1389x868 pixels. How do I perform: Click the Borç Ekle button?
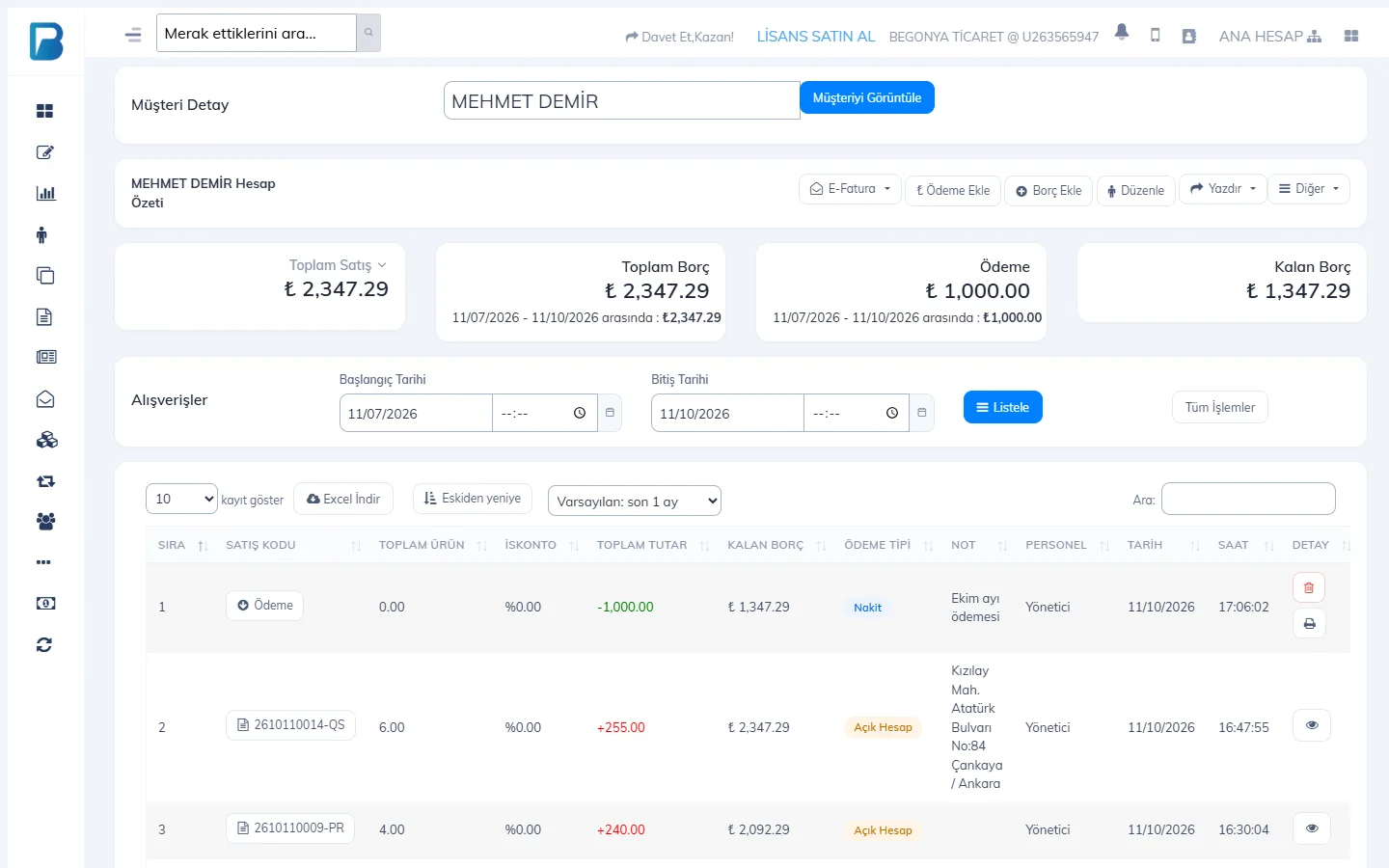click(x=1049, y=191)
